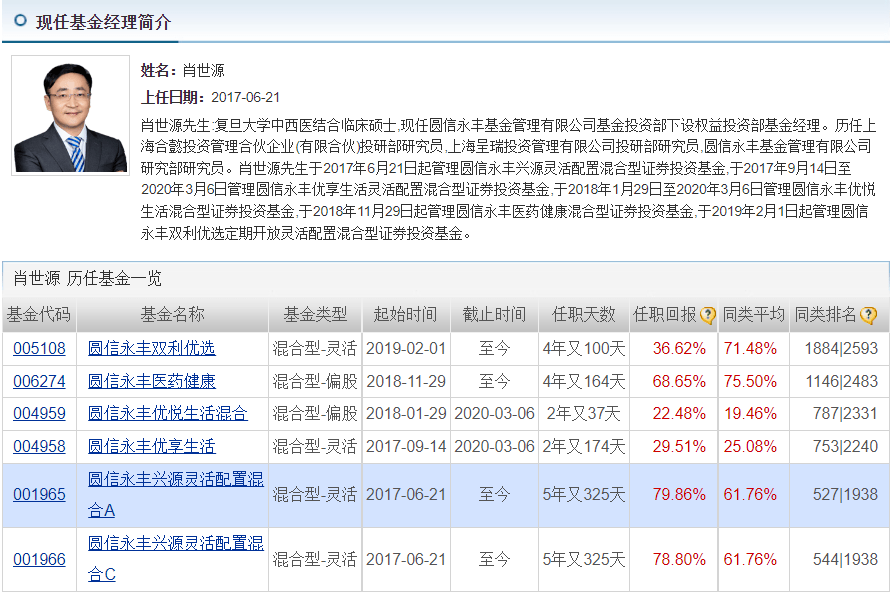
Task: Click the start date 2018-11-29
Action: (406, 381)
